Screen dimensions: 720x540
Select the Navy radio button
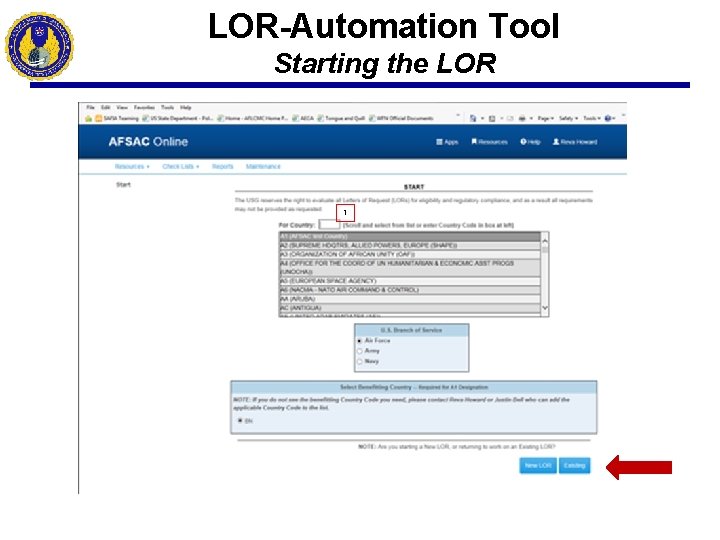coord(360,361)
